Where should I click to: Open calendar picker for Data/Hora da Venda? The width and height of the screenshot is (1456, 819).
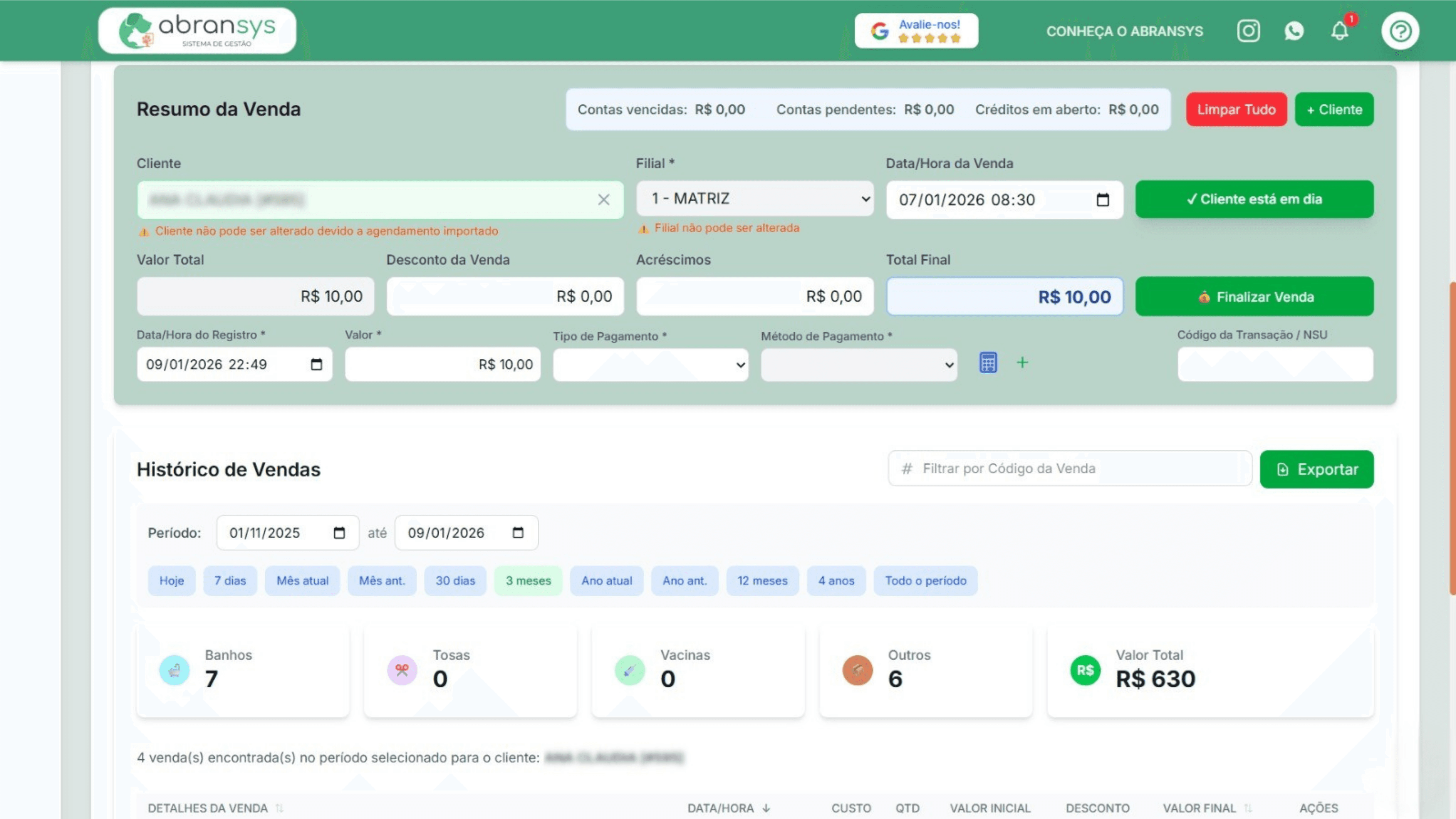[1102, 200]
